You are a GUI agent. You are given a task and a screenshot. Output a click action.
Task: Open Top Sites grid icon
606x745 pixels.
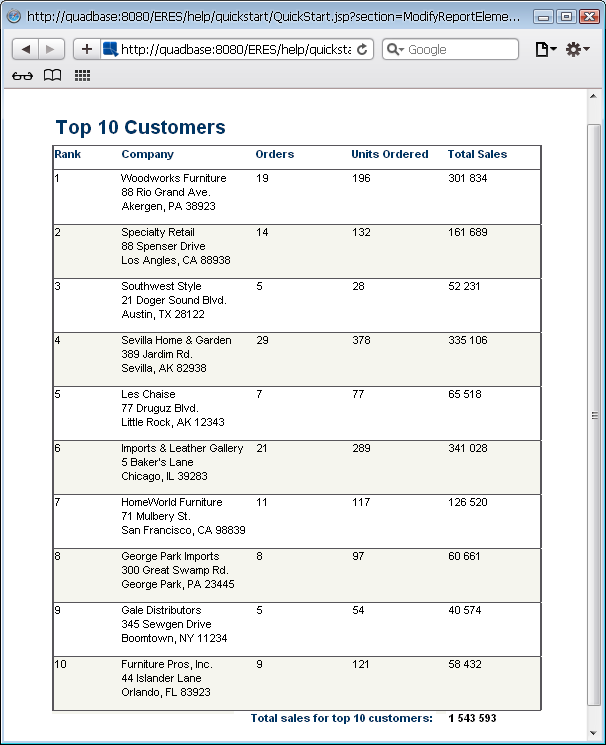82,75
